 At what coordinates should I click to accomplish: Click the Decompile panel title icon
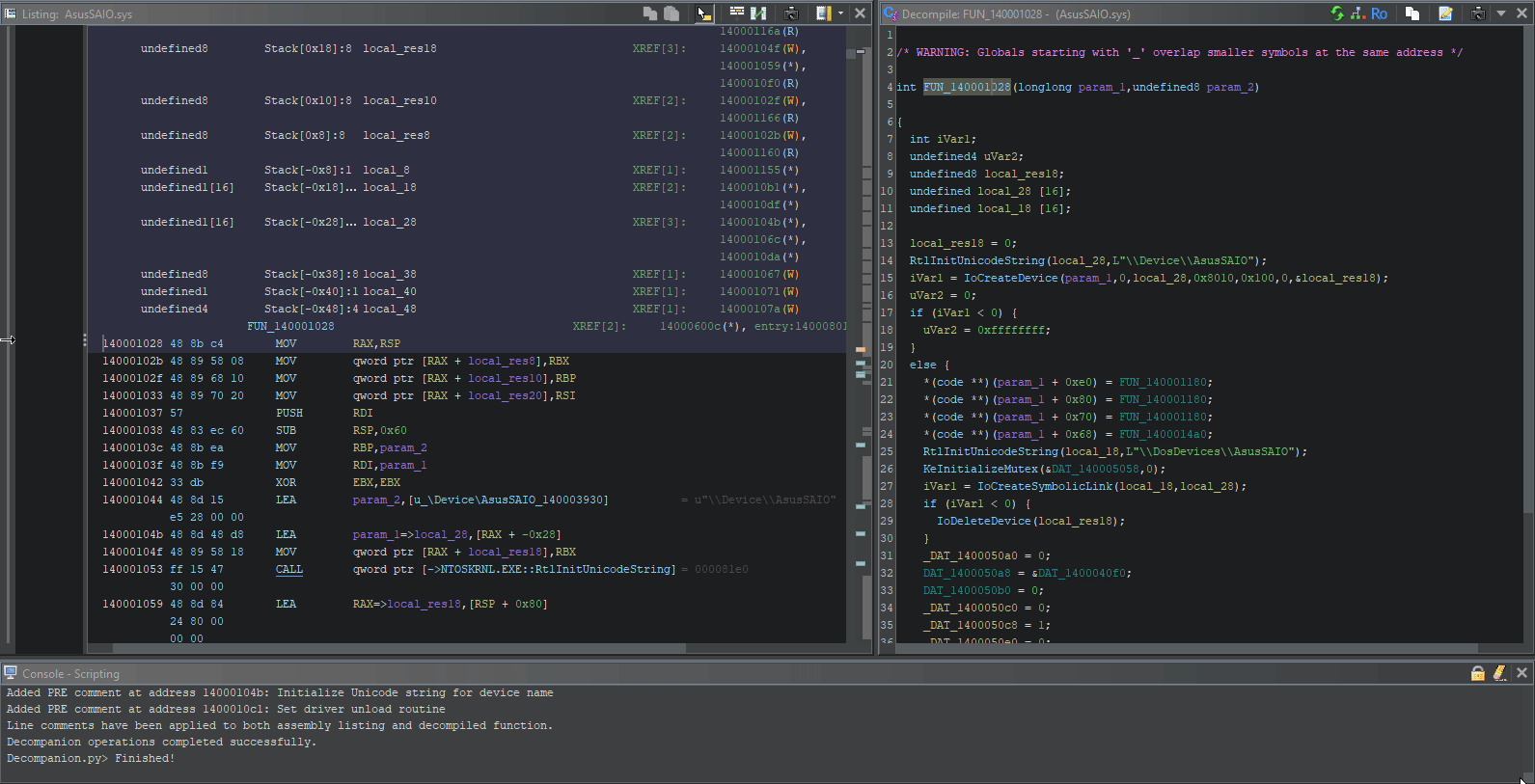click(x=891, y=14)
